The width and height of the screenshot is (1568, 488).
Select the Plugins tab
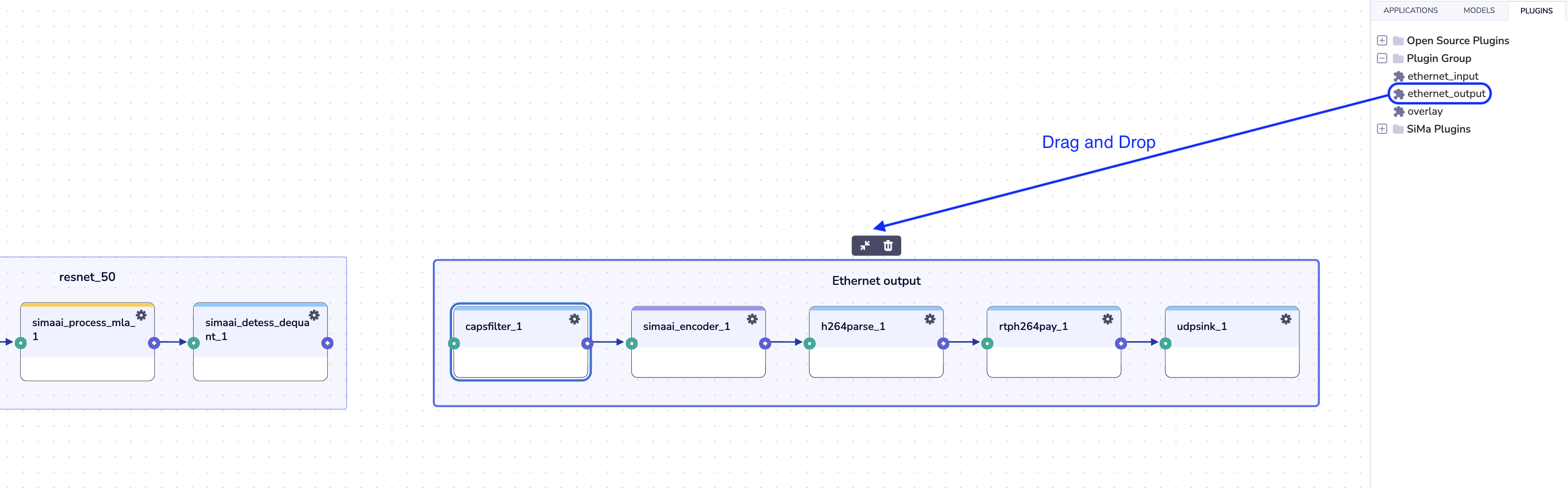pos(1536,11)
